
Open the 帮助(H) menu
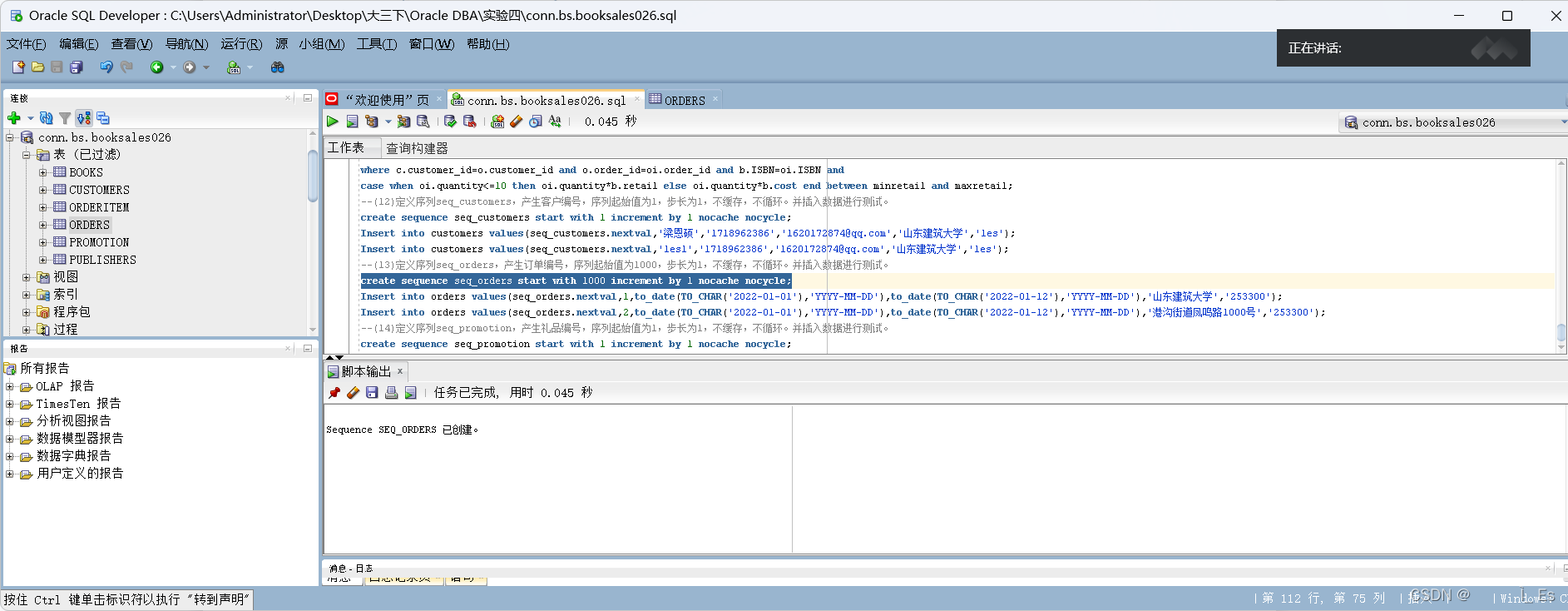487,44
